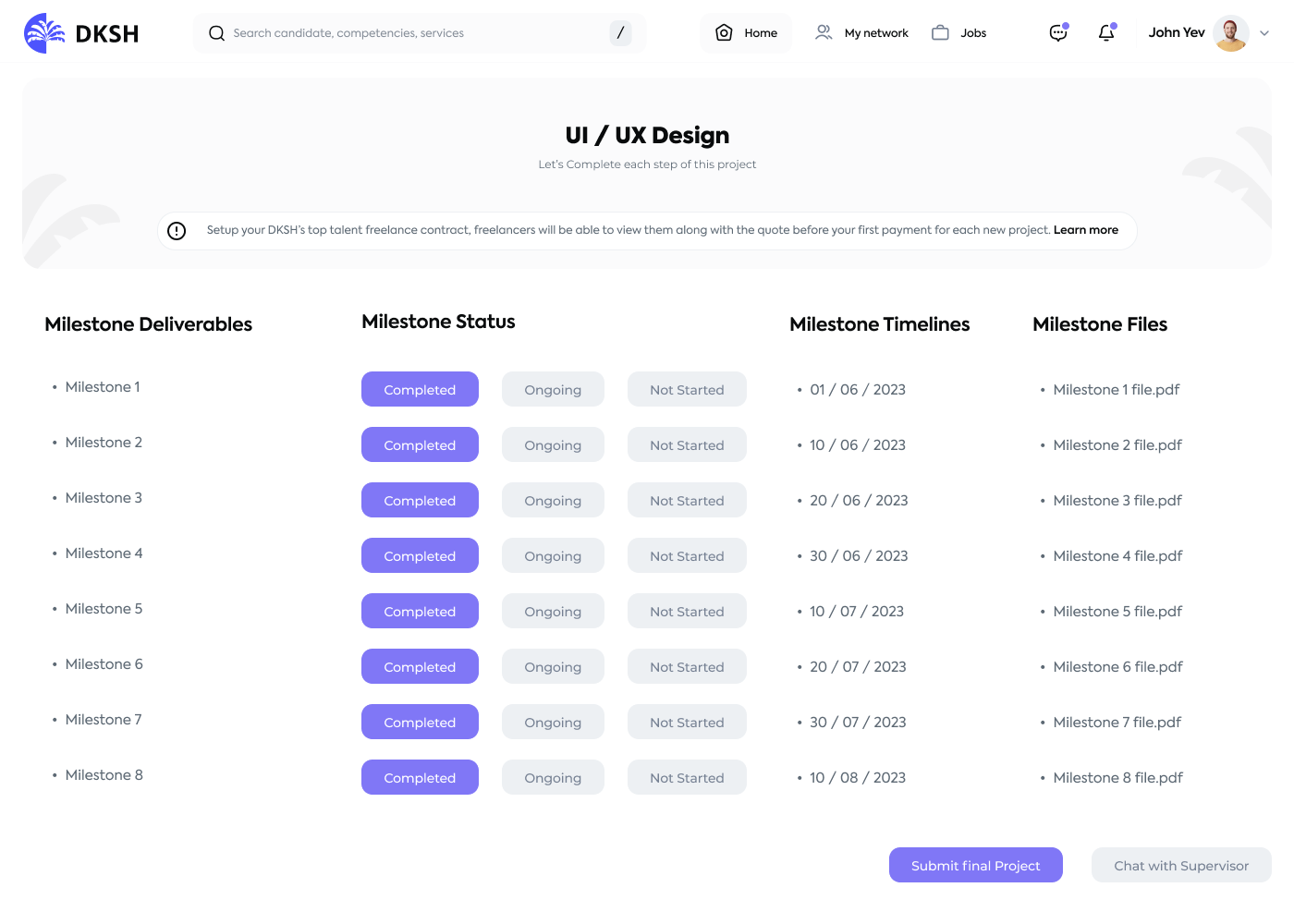This screenshot has width=1294, height=924.
Task: Mark Milestone 2 as Ongoing
Action: [x=553, y=444]
